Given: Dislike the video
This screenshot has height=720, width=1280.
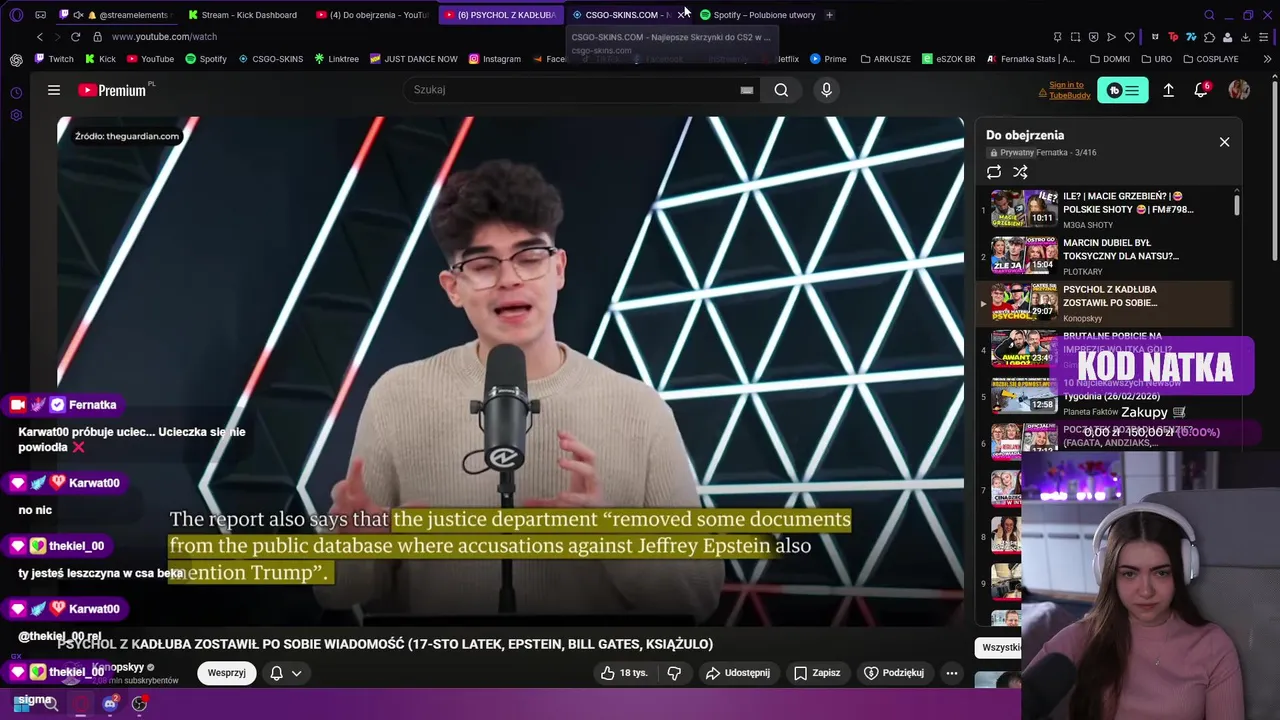Looking at the screenshot, I should 674,673.
